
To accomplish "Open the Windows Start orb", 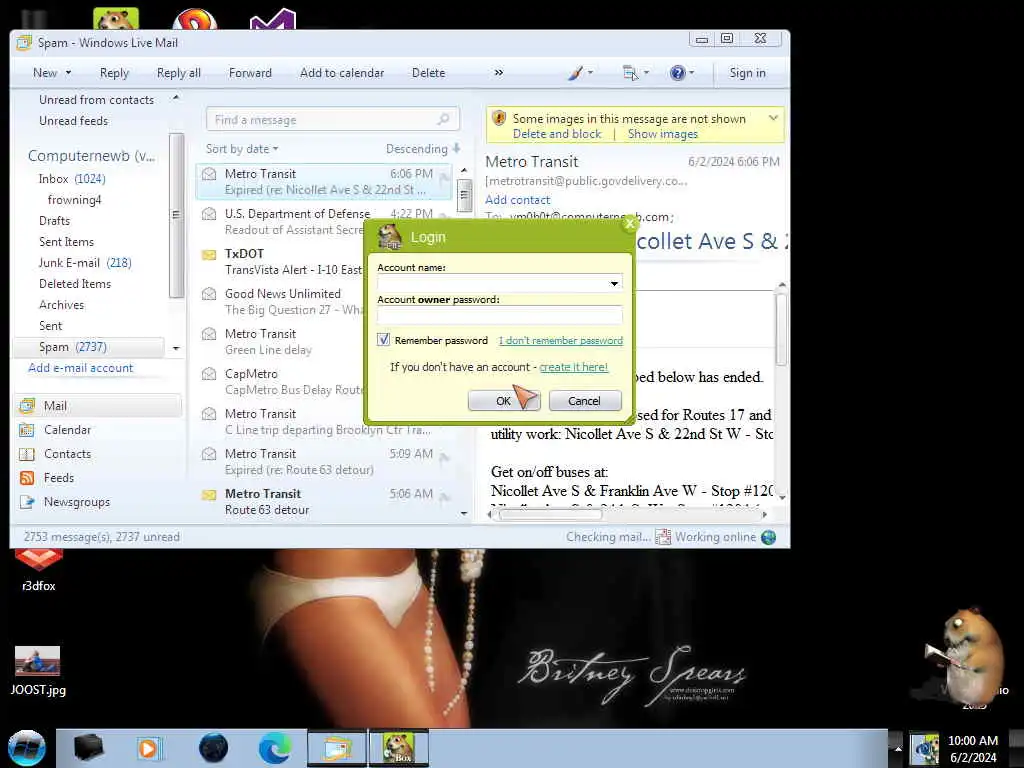I will [x=26, y=748].
